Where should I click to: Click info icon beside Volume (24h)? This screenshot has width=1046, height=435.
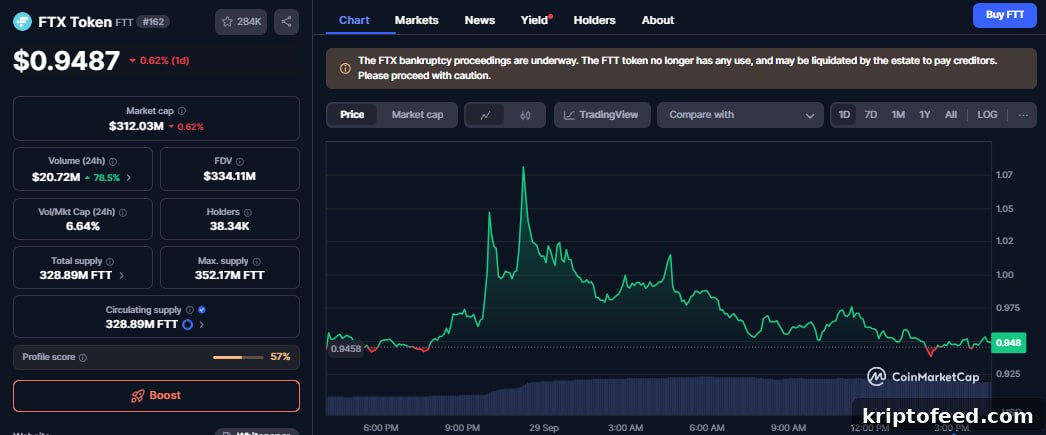113,161
